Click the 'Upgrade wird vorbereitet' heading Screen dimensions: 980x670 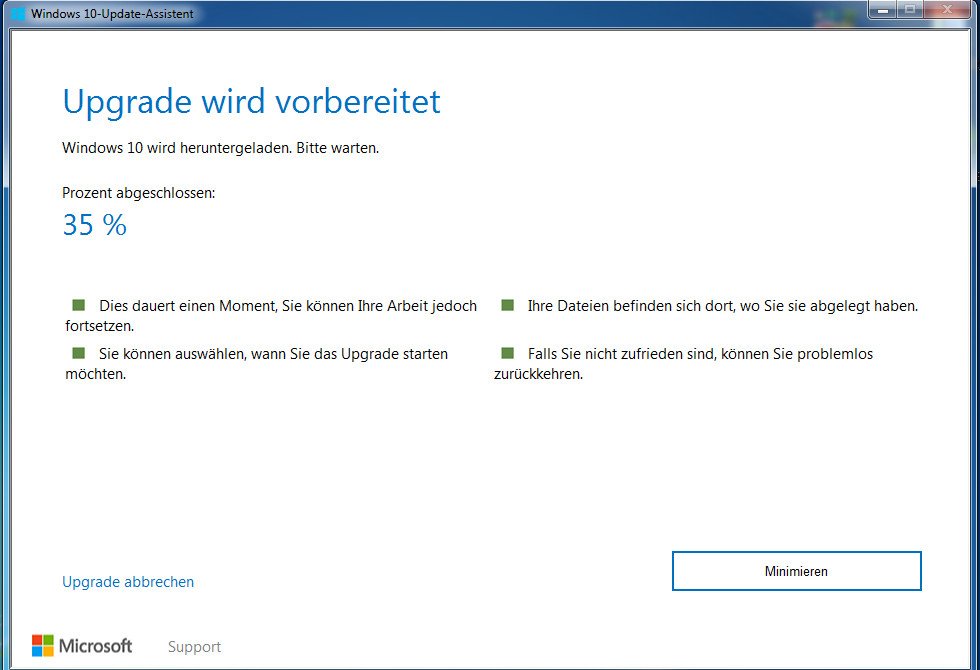click(251, 101)
